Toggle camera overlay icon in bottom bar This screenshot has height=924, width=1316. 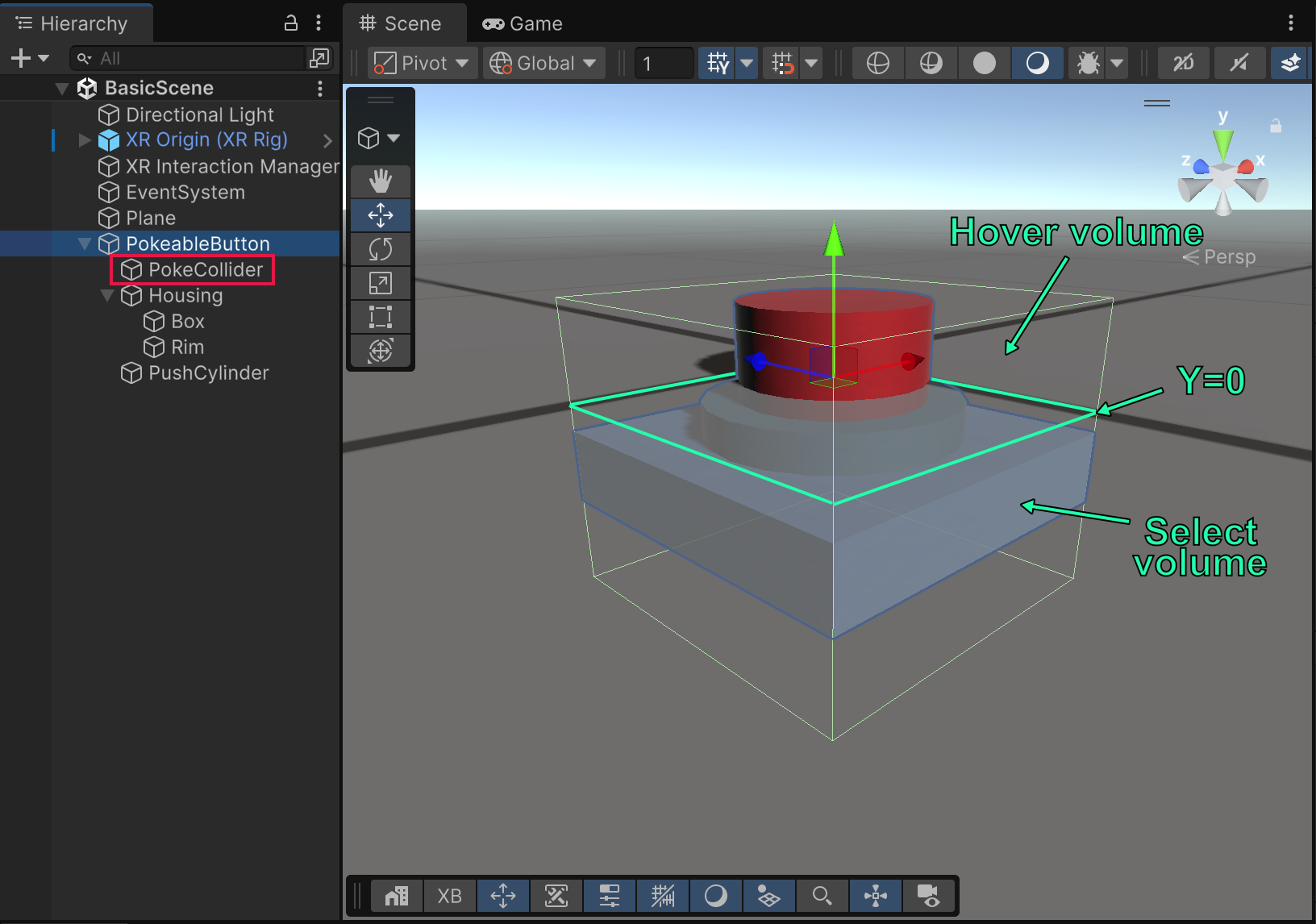click(x=929, y=896)
